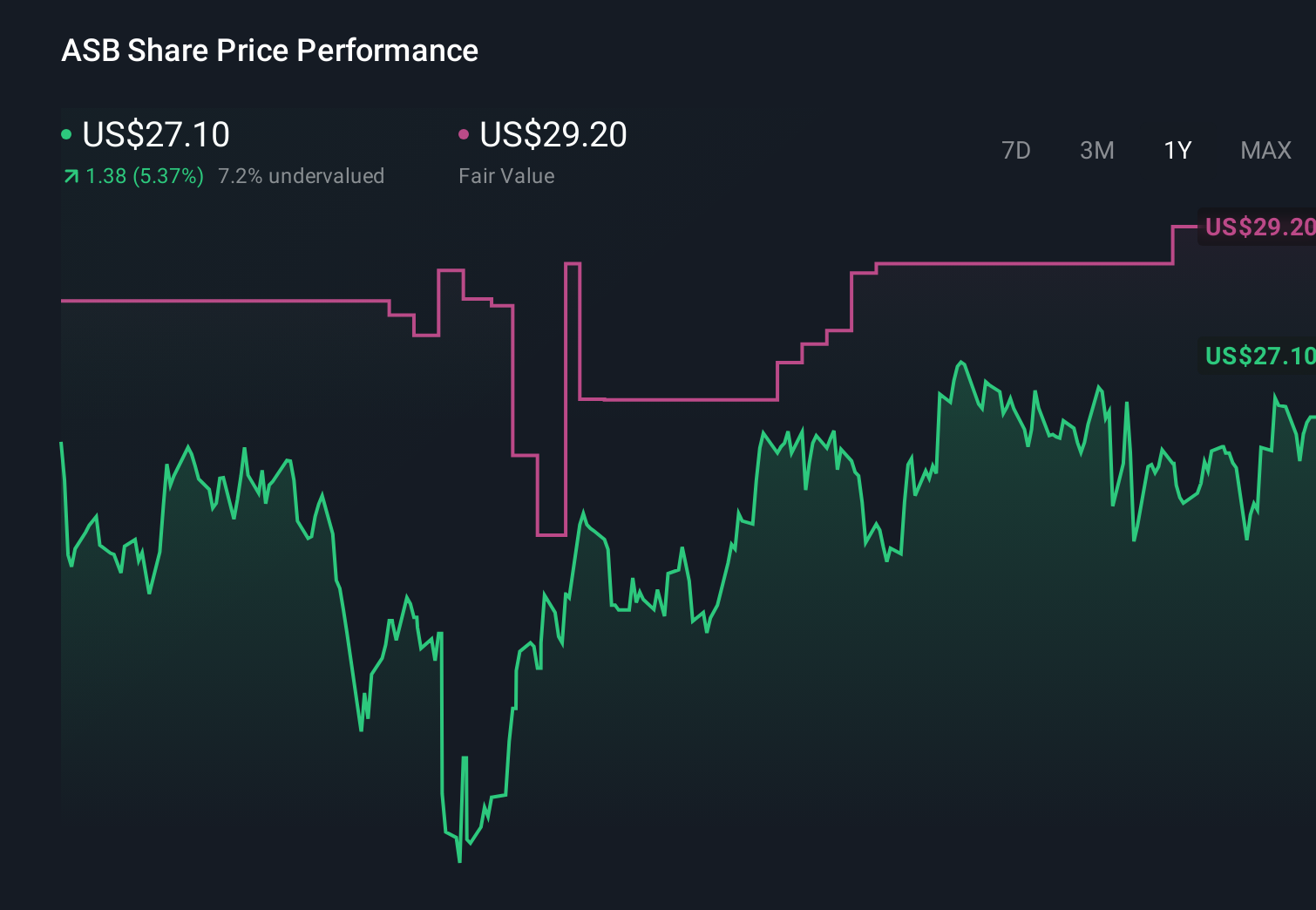
Task: Click the pink Fair Value legend dot
Action: coord(465,134)
